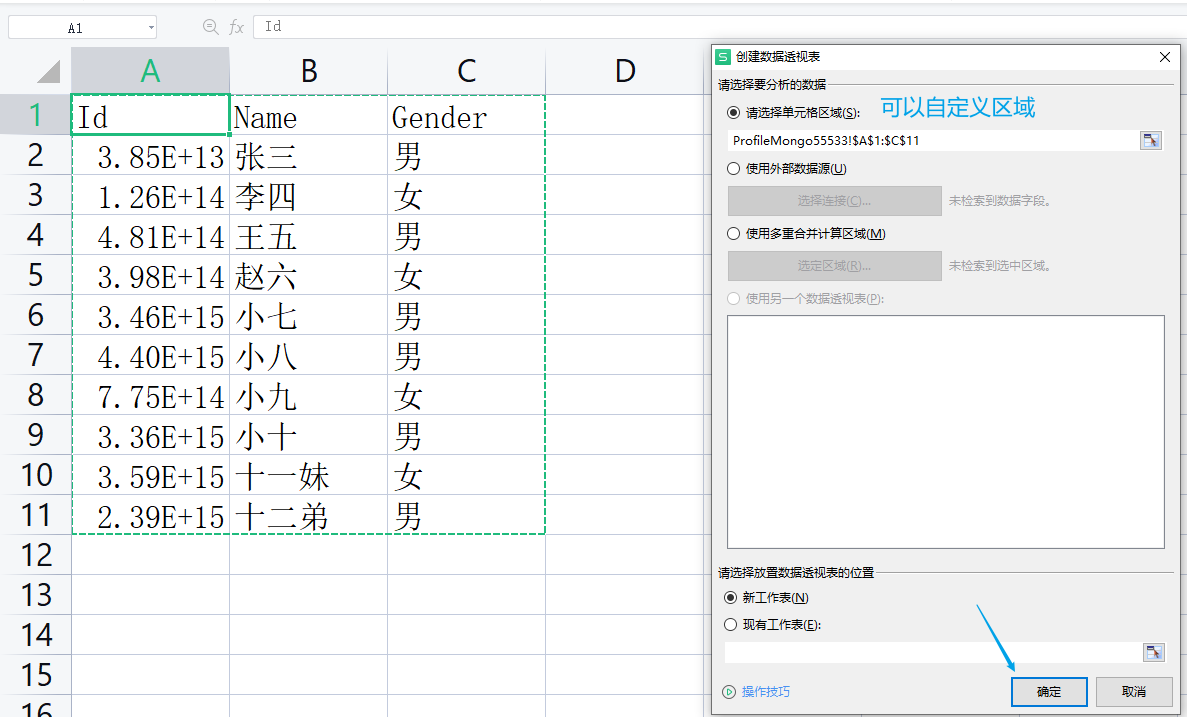Select the 新工作表 radio option
The width and height of the screenshot is (1187, 717).
[731, 597]
